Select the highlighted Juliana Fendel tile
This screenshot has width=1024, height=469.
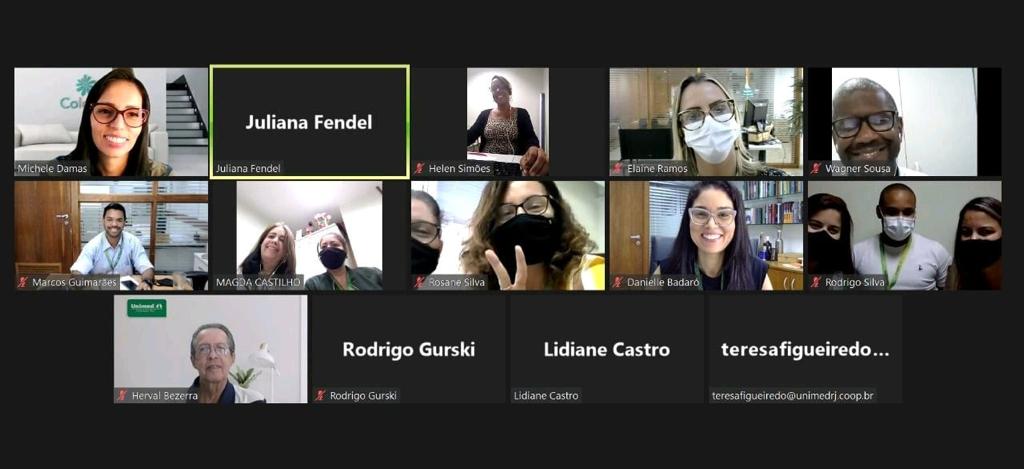pos(310,122)
